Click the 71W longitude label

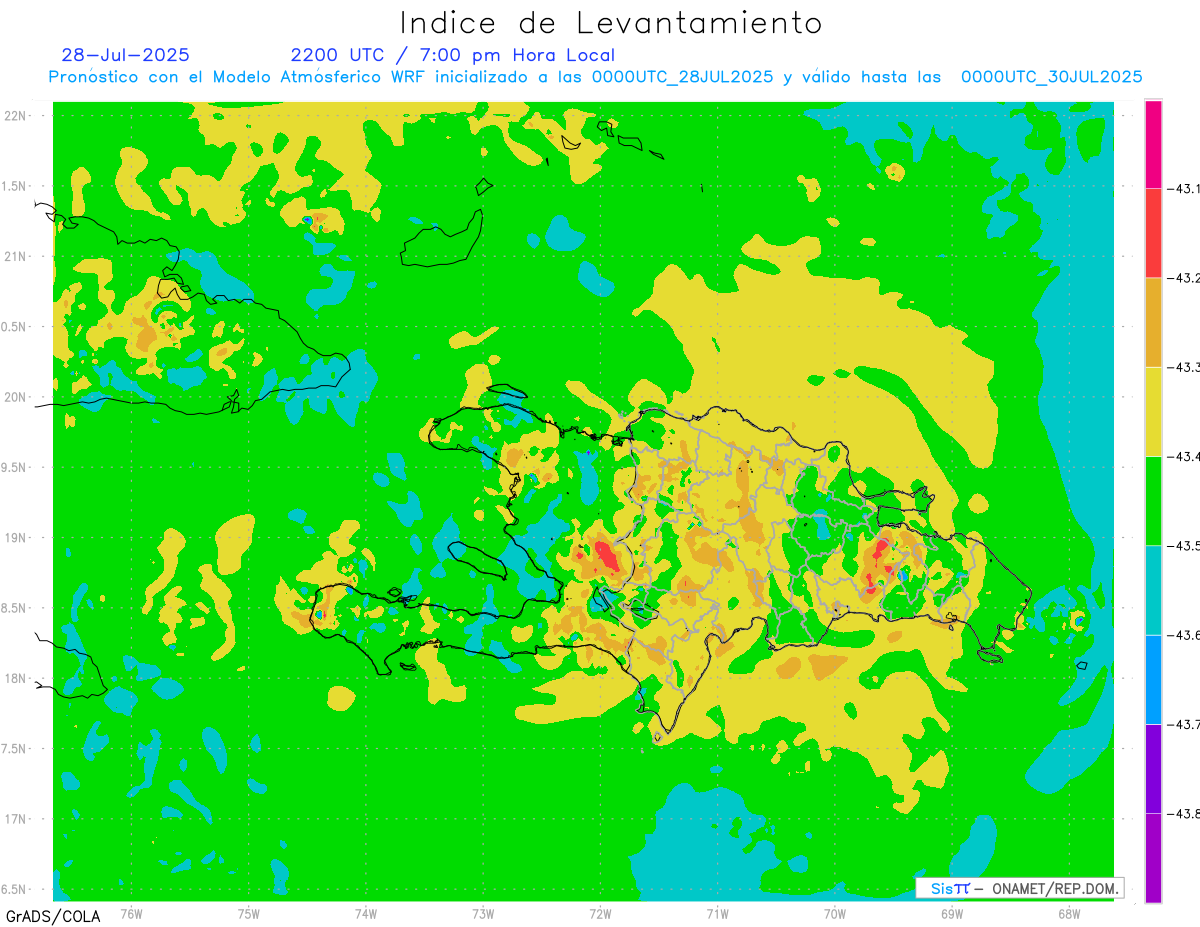(717, 913)
